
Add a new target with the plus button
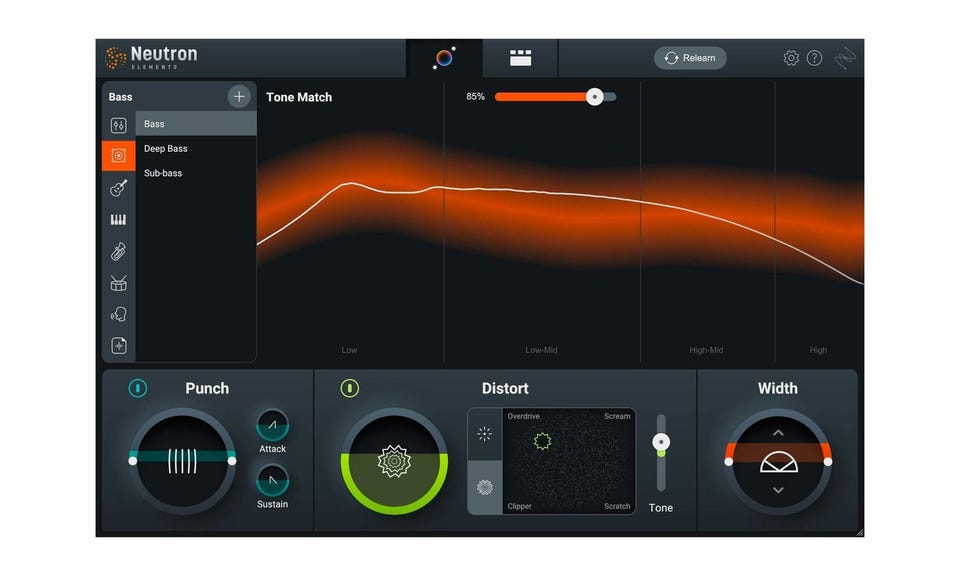coord(239,96)
